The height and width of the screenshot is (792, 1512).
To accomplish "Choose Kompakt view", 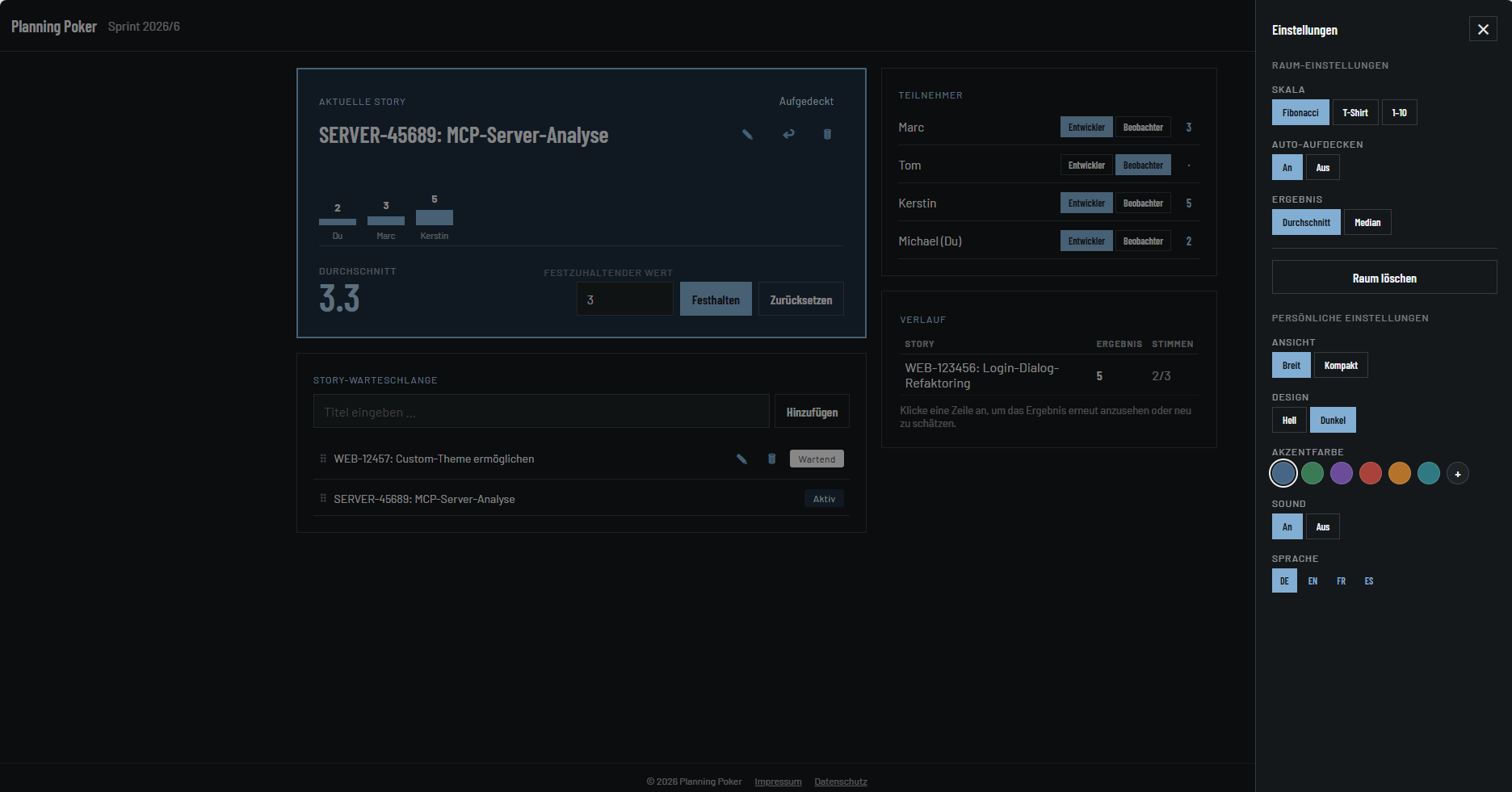I will [1341, 365].
